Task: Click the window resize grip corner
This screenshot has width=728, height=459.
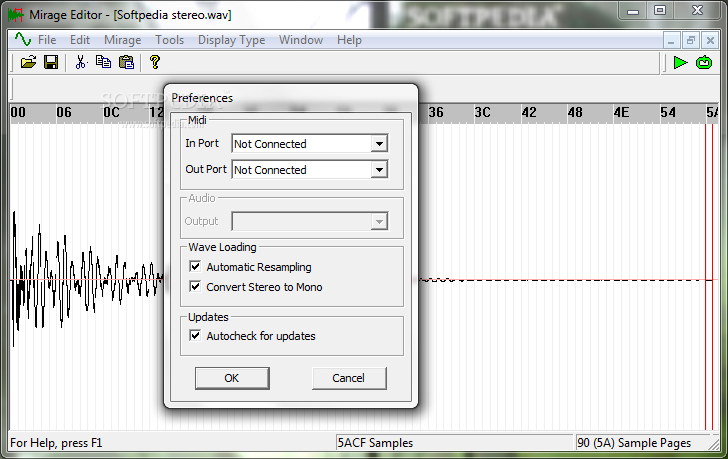Action: point(713,444)
